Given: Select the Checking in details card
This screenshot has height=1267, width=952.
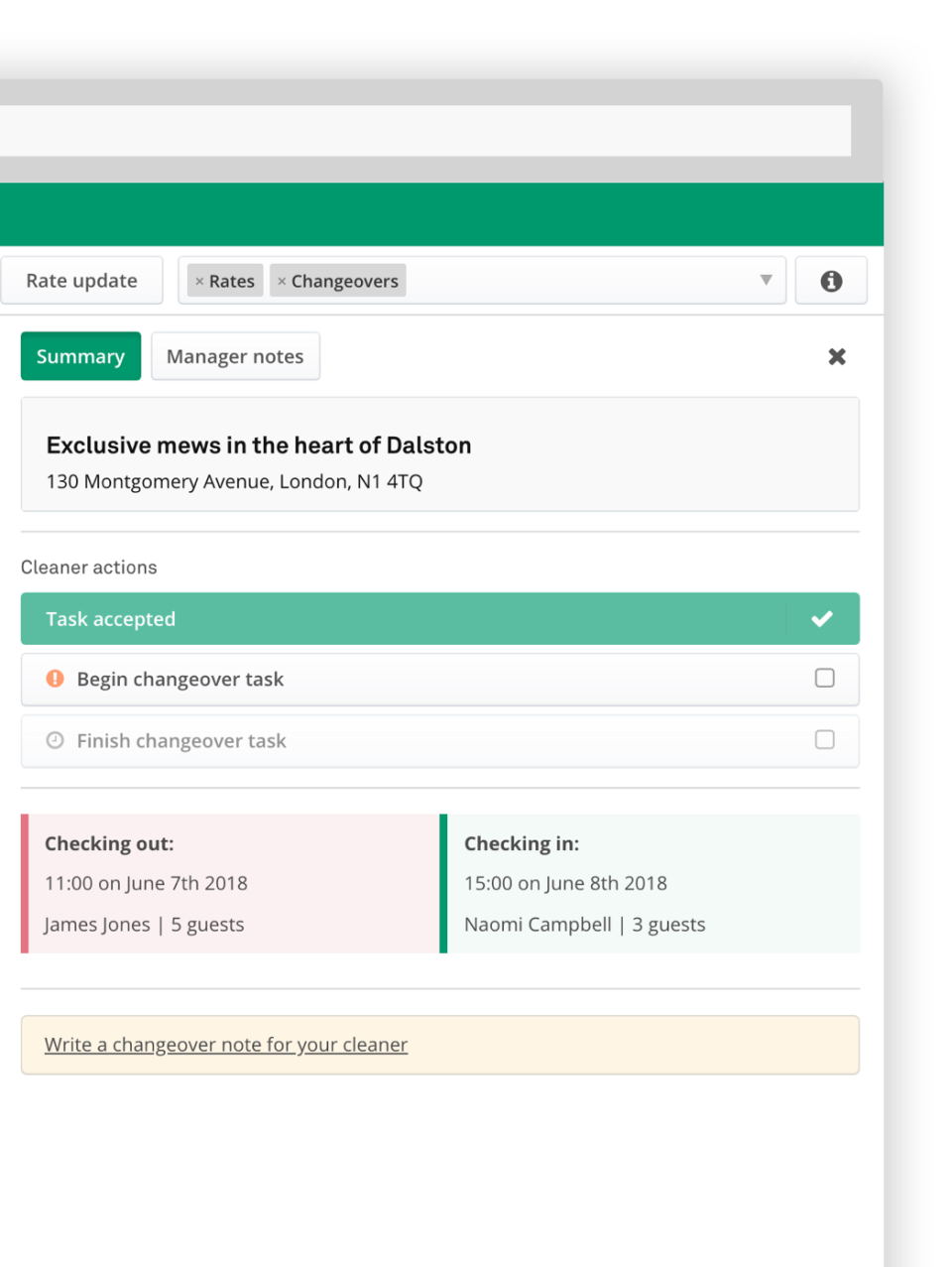Looking at the screenshot, I should point(652,884).
